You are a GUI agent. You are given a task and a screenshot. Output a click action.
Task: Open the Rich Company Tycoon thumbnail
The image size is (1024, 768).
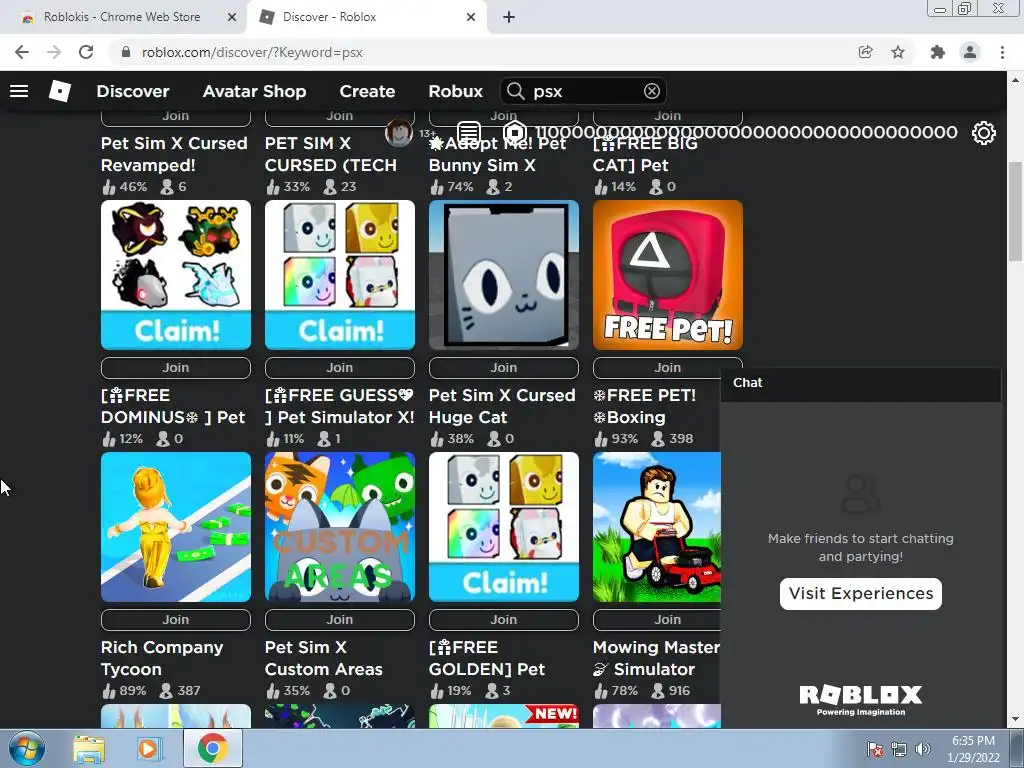tap(176, 527)
